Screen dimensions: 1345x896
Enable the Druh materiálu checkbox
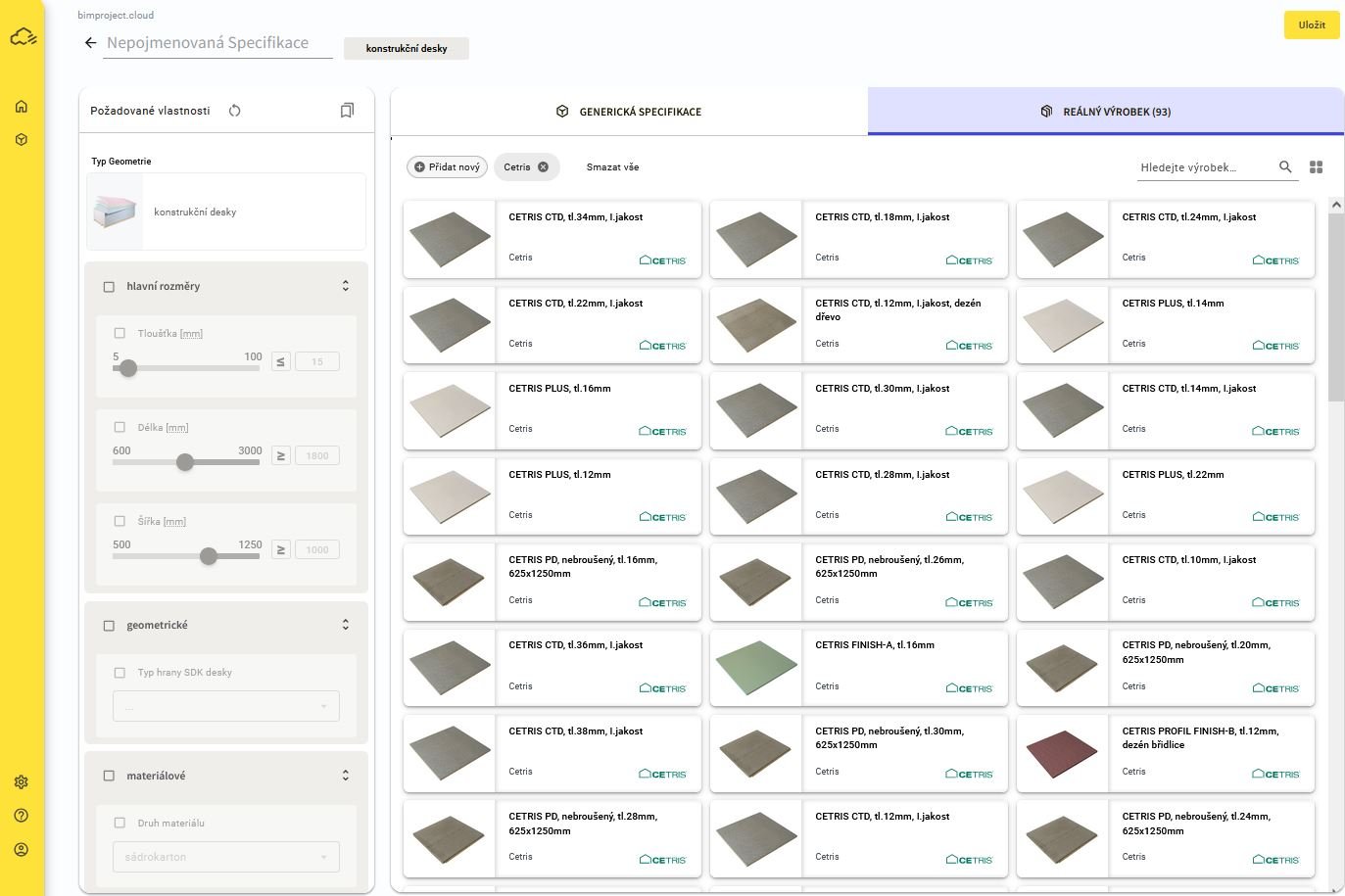coord(120,824)
